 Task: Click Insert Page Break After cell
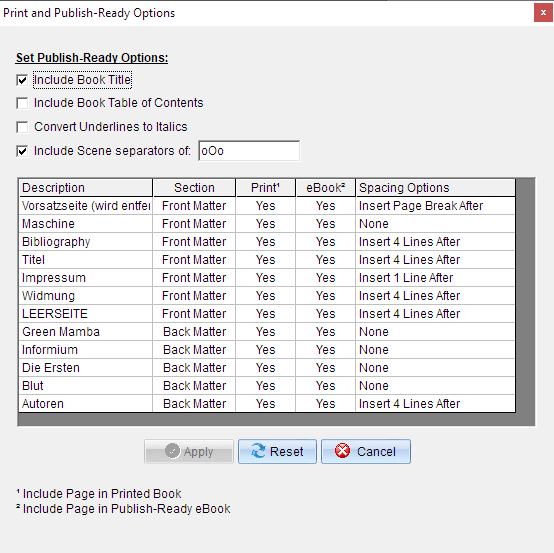pyautogui.click(x=435, y=206)
